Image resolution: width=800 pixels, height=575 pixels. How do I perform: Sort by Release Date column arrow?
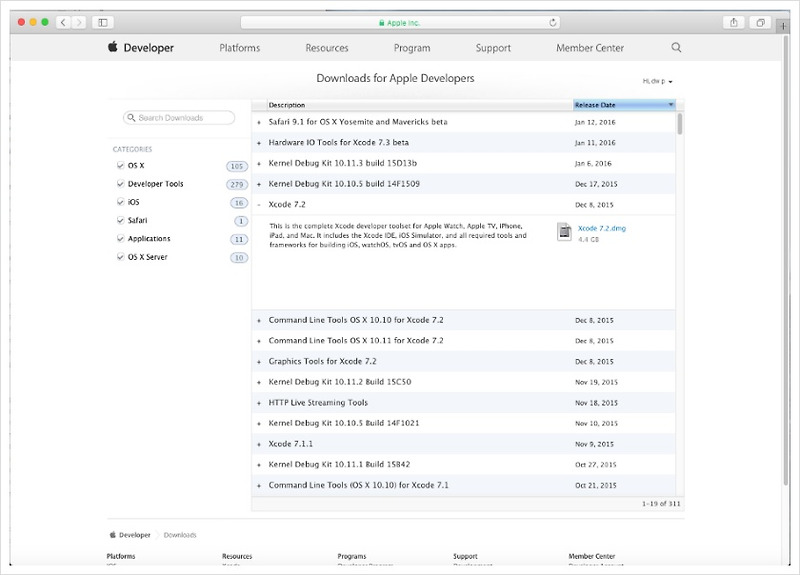tap(671, 105)
